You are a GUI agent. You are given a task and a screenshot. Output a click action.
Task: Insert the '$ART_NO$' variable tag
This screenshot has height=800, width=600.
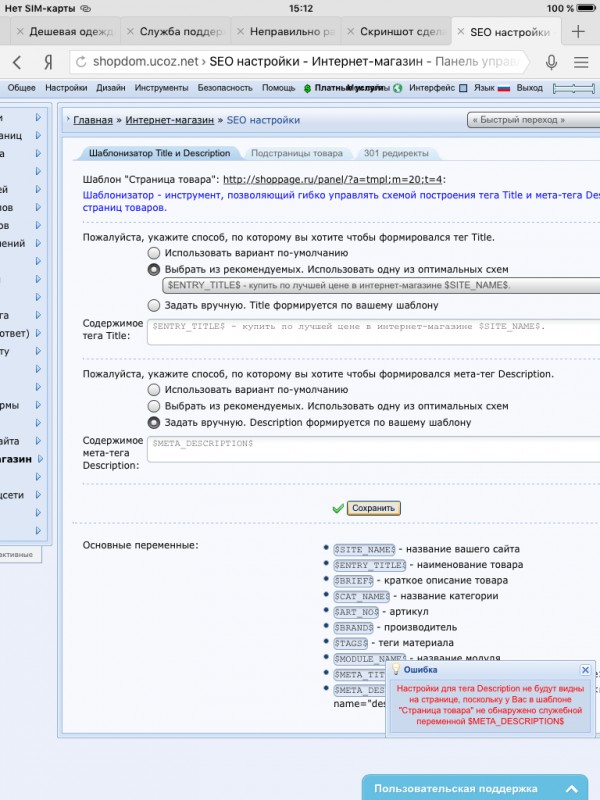tap(356, 612)
